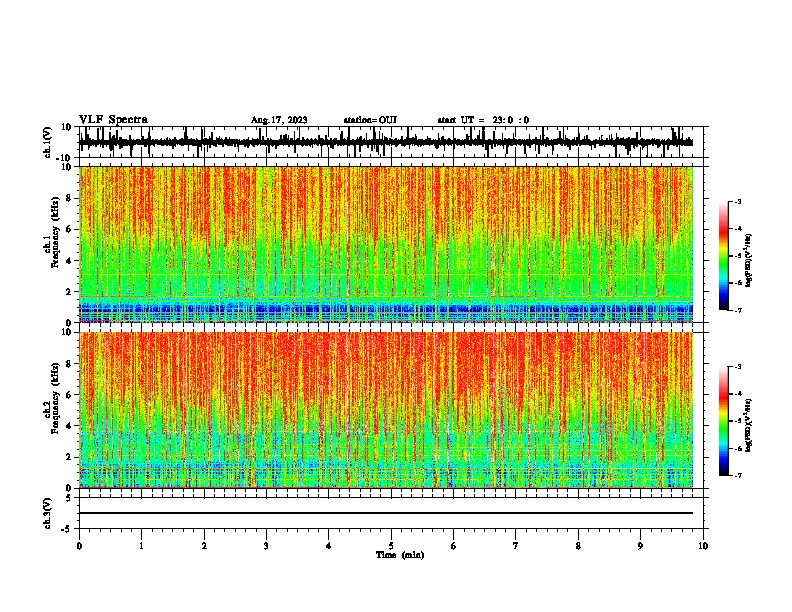Click the time axis tick label "4"
Image resolution: width=792 pixels, height=612 pixels.
(329, 546)
